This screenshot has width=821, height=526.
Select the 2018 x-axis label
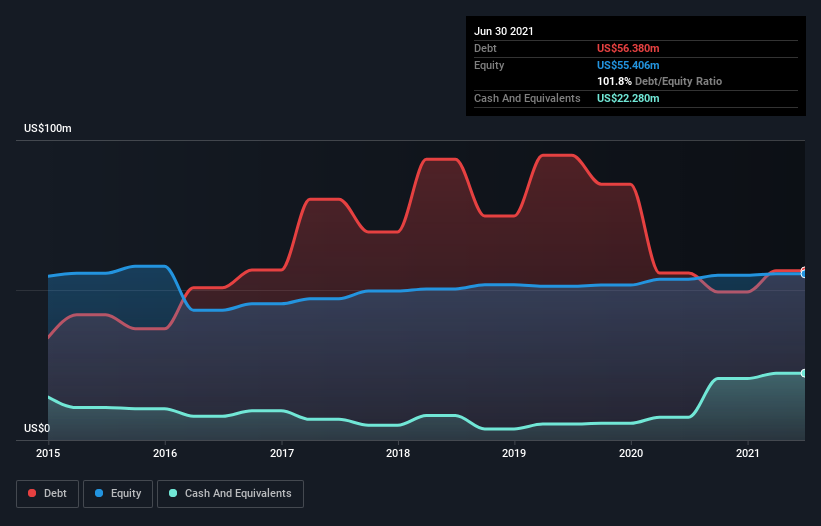coord(398,453)
